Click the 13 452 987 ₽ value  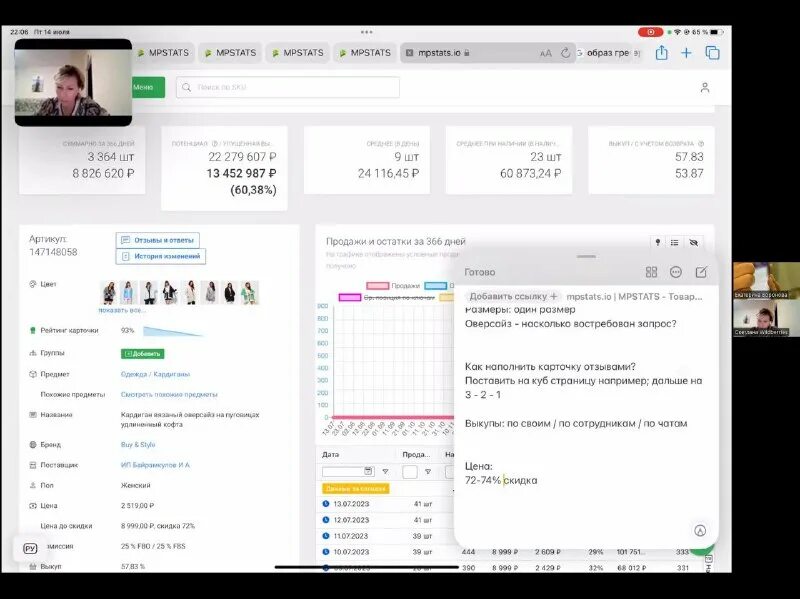tap(241, 173)
